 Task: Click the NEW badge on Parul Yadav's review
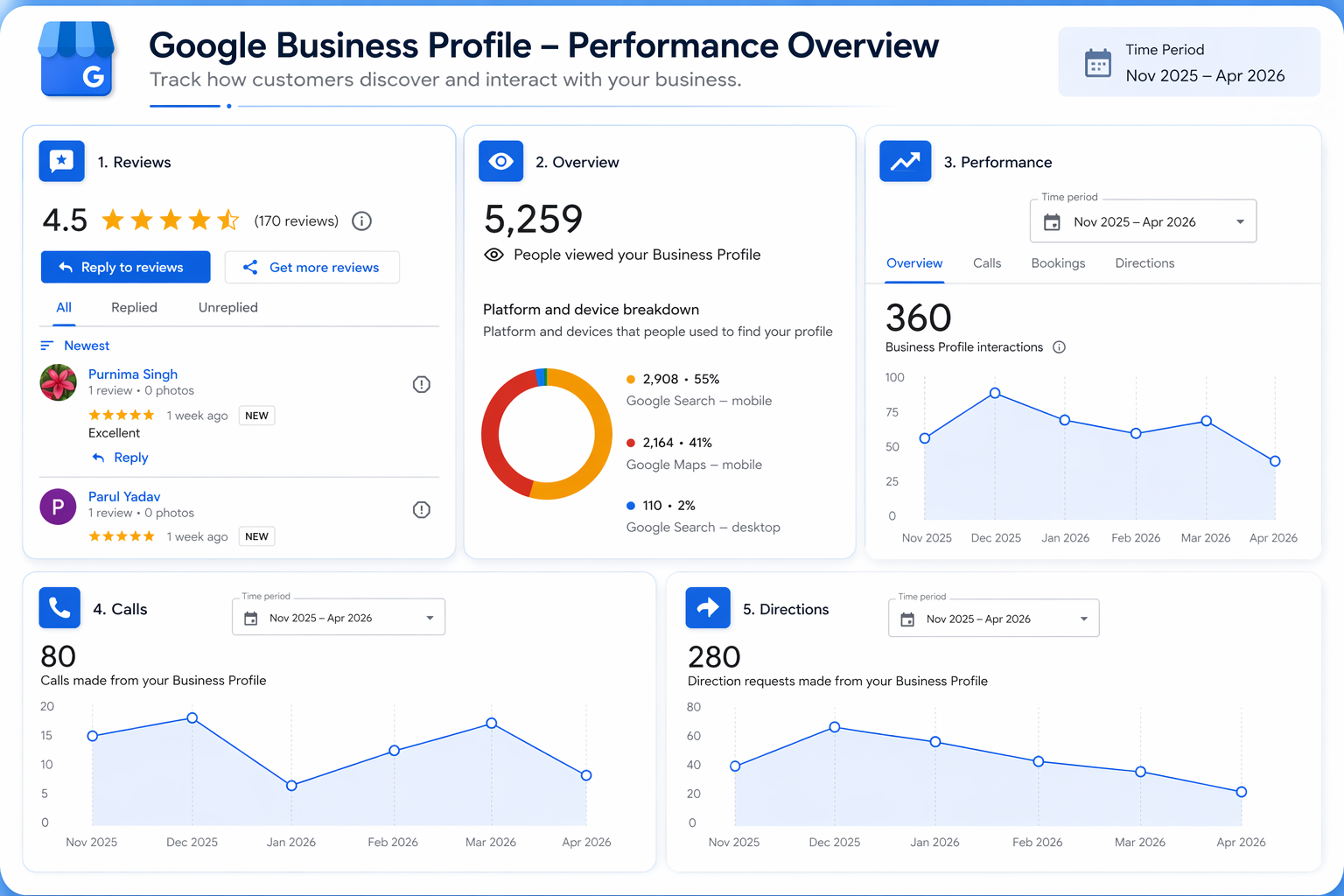[x=257, y=536]
